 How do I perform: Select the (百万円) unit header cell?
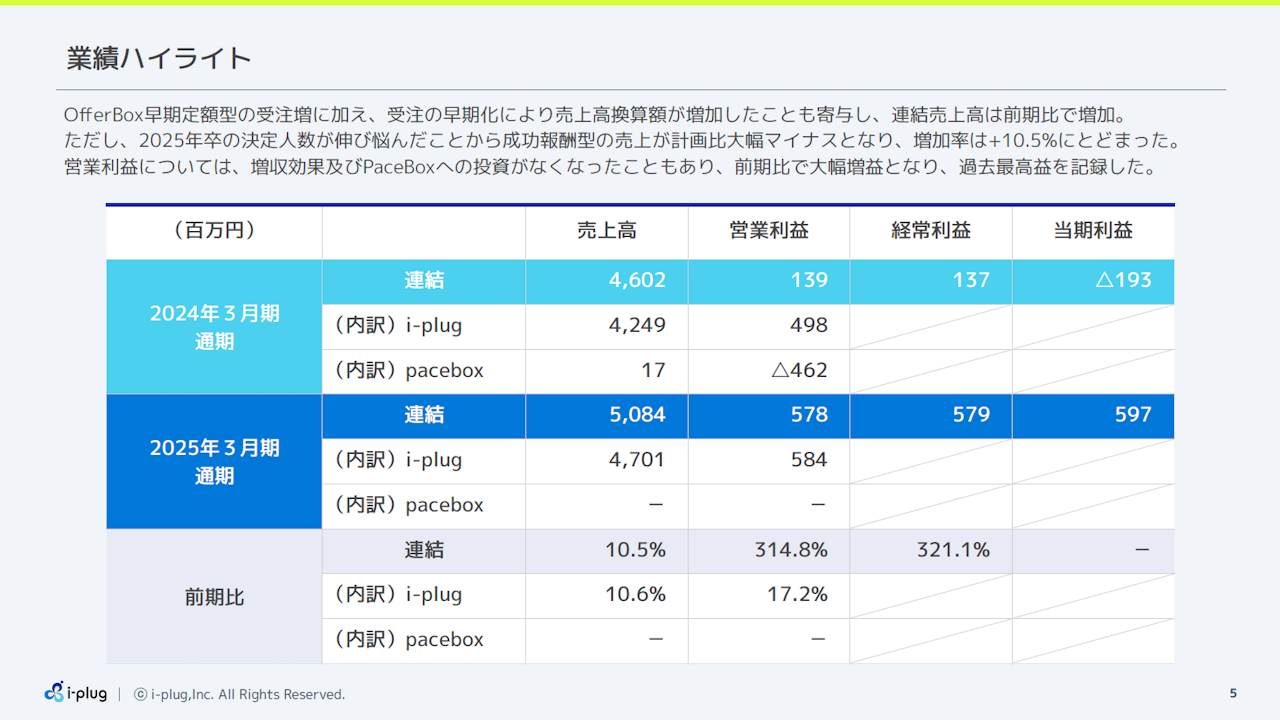tap(214, 231)
